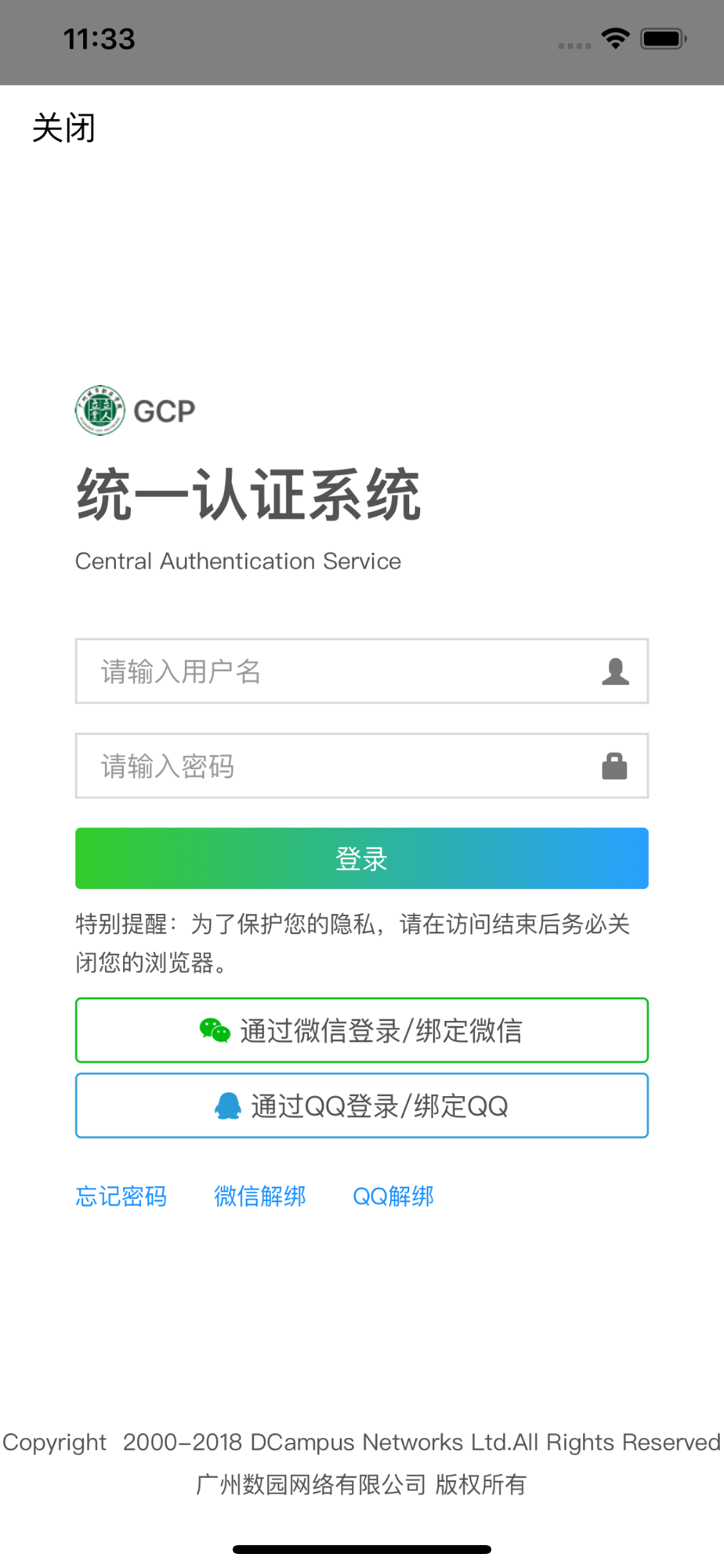Focus the 请输入用户名 username field
Viewport: 724px width, 1568px height.
(x=362, y=671)
